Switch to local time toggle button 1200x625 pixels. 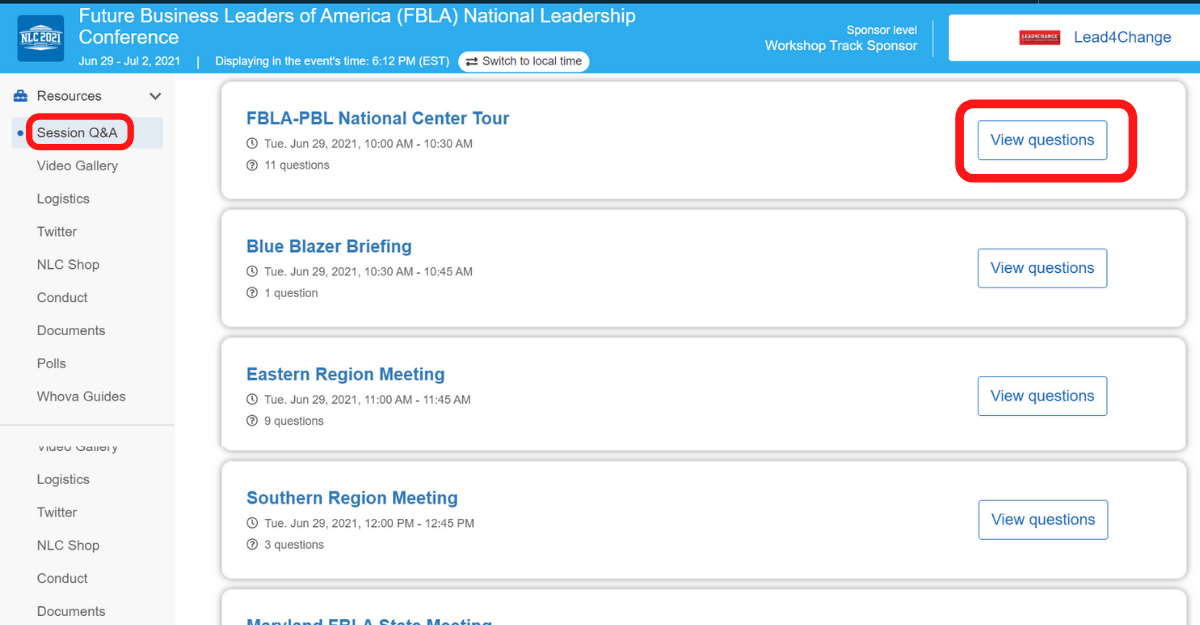pyautogui.click(x=524, y=62)
